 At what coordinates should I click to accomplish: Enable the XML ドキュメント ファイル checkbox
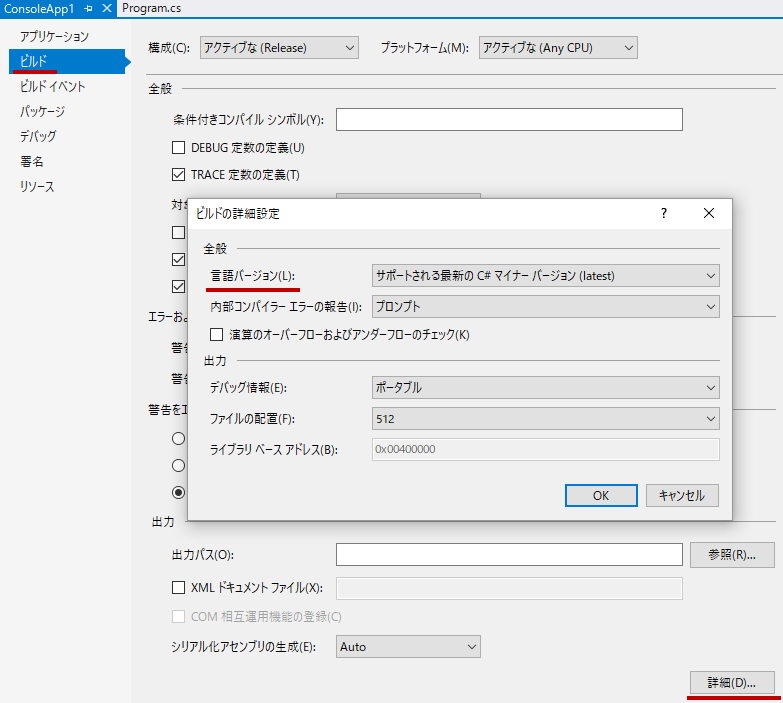coord(178,588)
